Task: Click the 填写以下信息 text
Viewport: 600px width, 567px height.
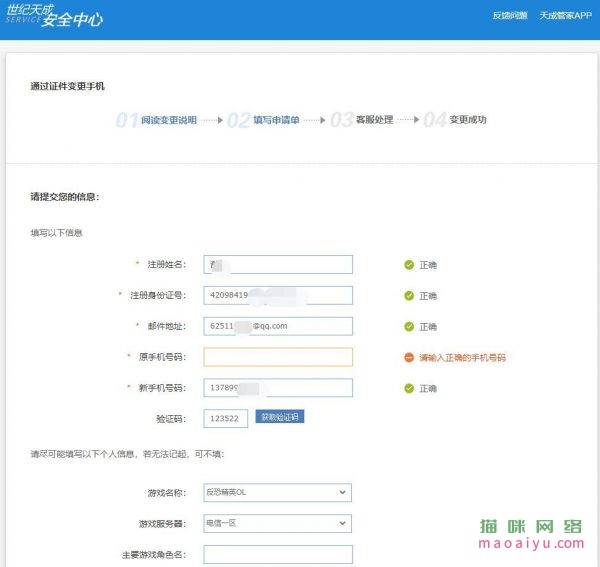Action: [x=56, y=233]
